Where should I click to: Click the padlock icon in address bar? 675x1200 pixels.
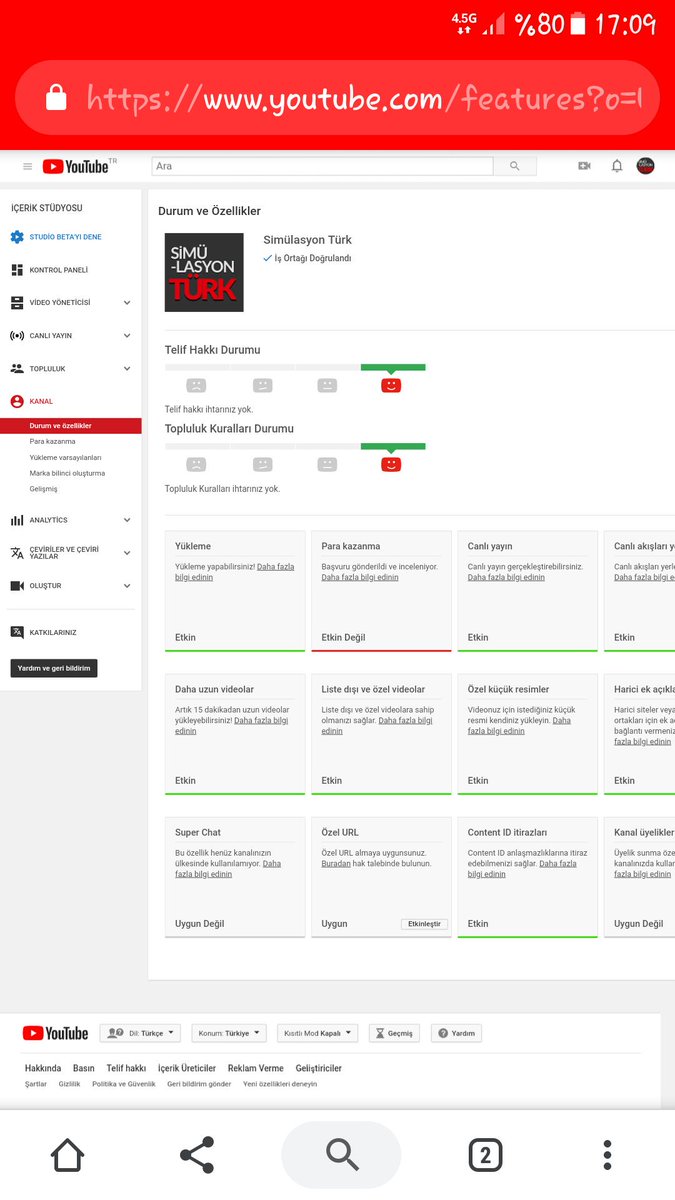click(56, 97)
